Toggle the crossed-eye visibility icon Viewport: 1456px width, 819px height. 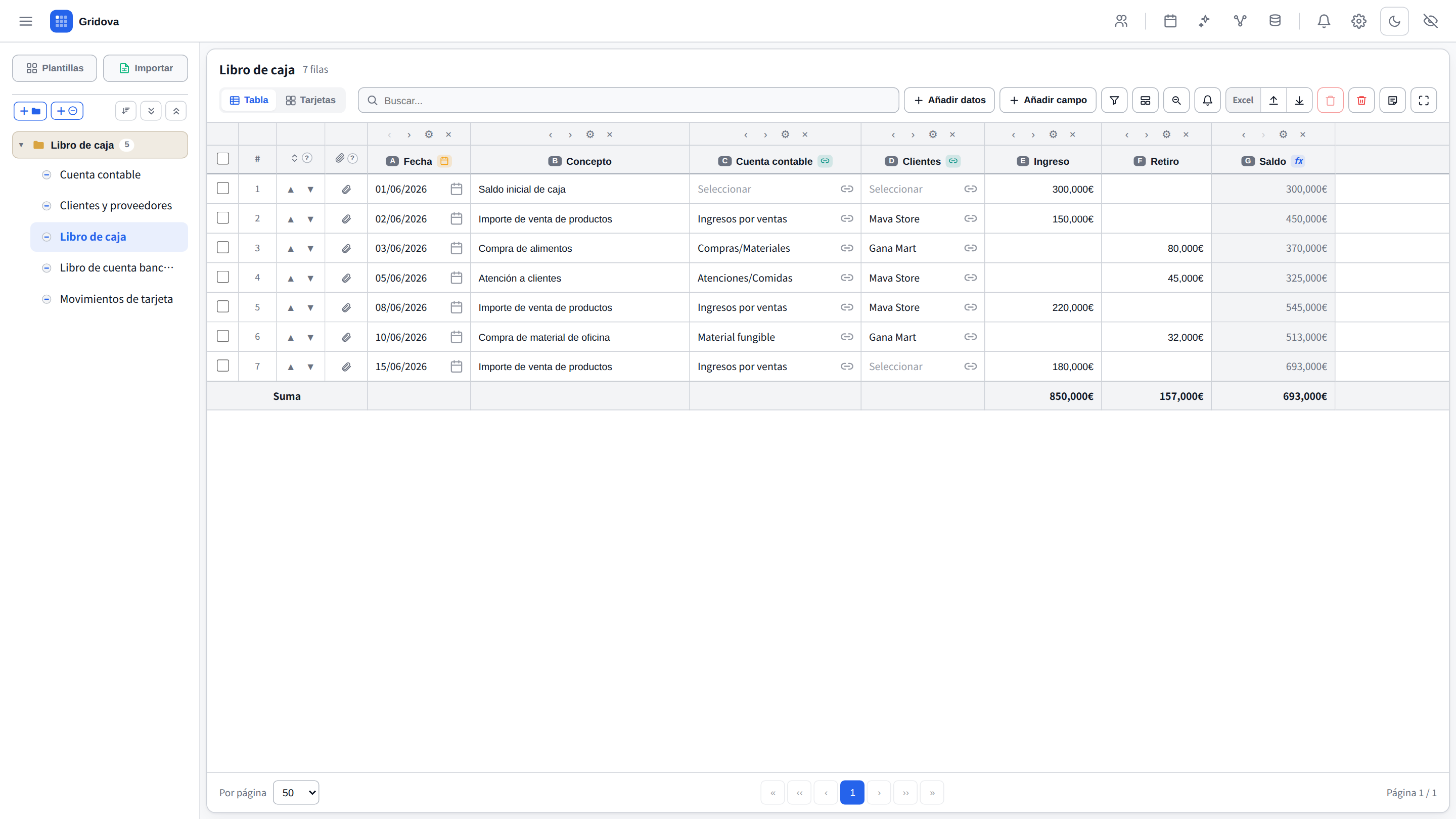click(x=1430, y=21)
